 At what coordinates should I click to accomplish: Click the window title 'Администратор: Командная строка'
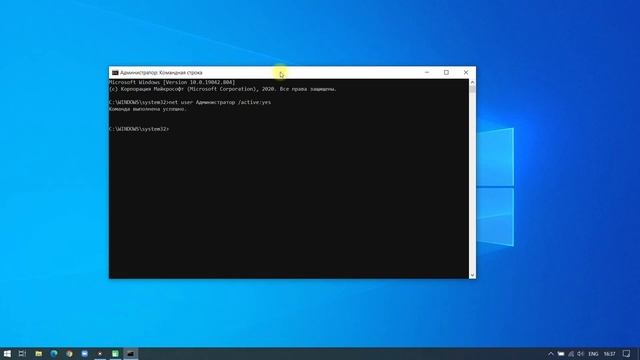pyautogui.click(x=161, y=73)
